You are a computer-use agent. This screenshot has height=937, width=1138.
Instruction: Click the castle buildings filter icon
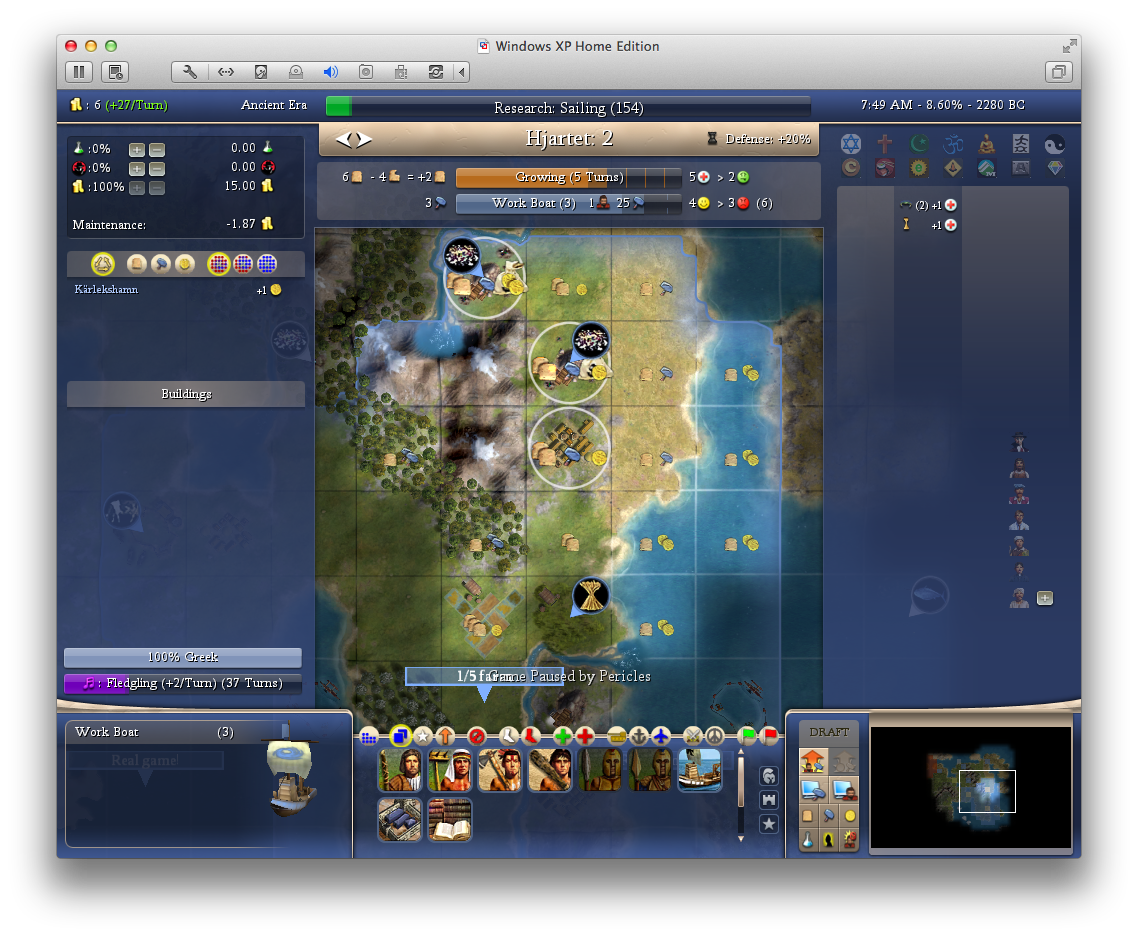[769, 800]
